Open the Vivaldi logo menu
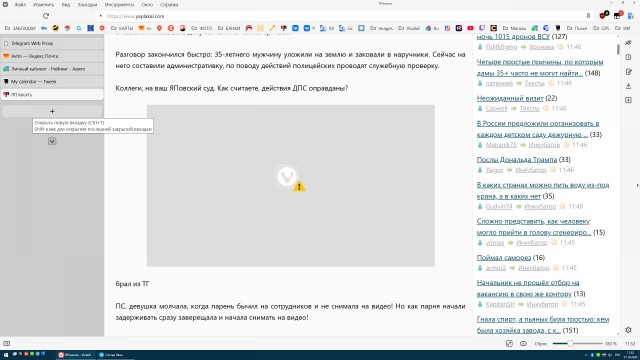Image resolution: width=640 pixels, height=360 pixels. point(5,4)
